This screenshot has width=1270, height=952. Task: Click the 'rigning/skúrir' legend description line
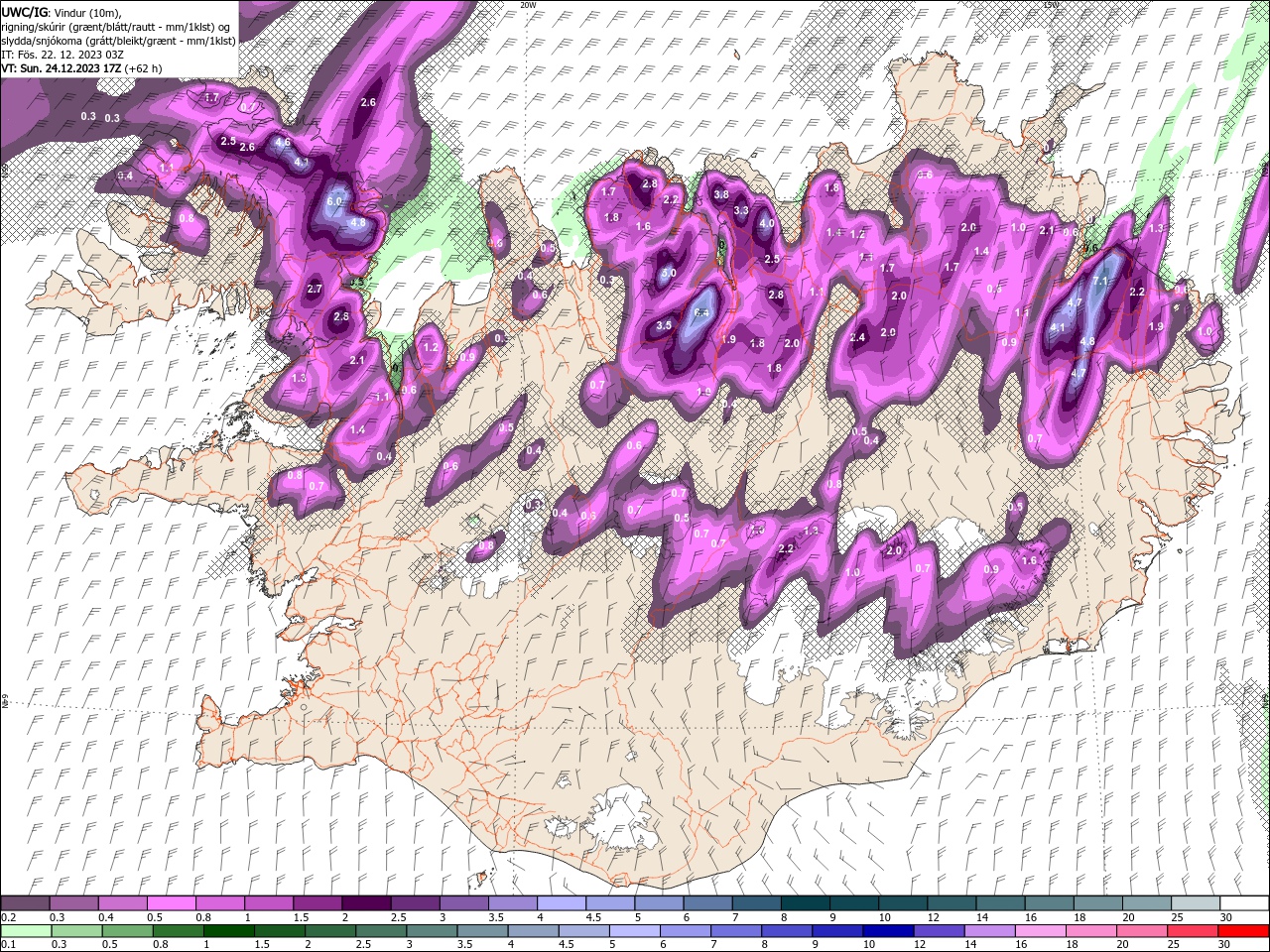[117, 26]
